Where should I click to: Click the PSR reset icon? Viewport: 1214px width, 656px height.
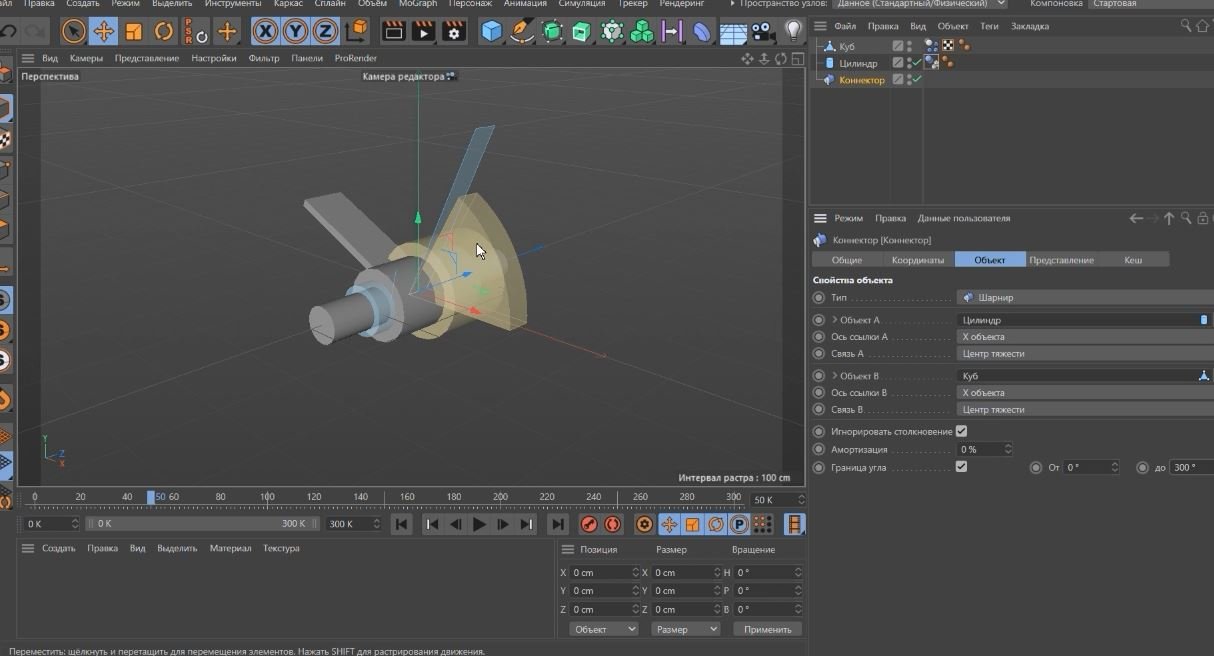(195, 32)
